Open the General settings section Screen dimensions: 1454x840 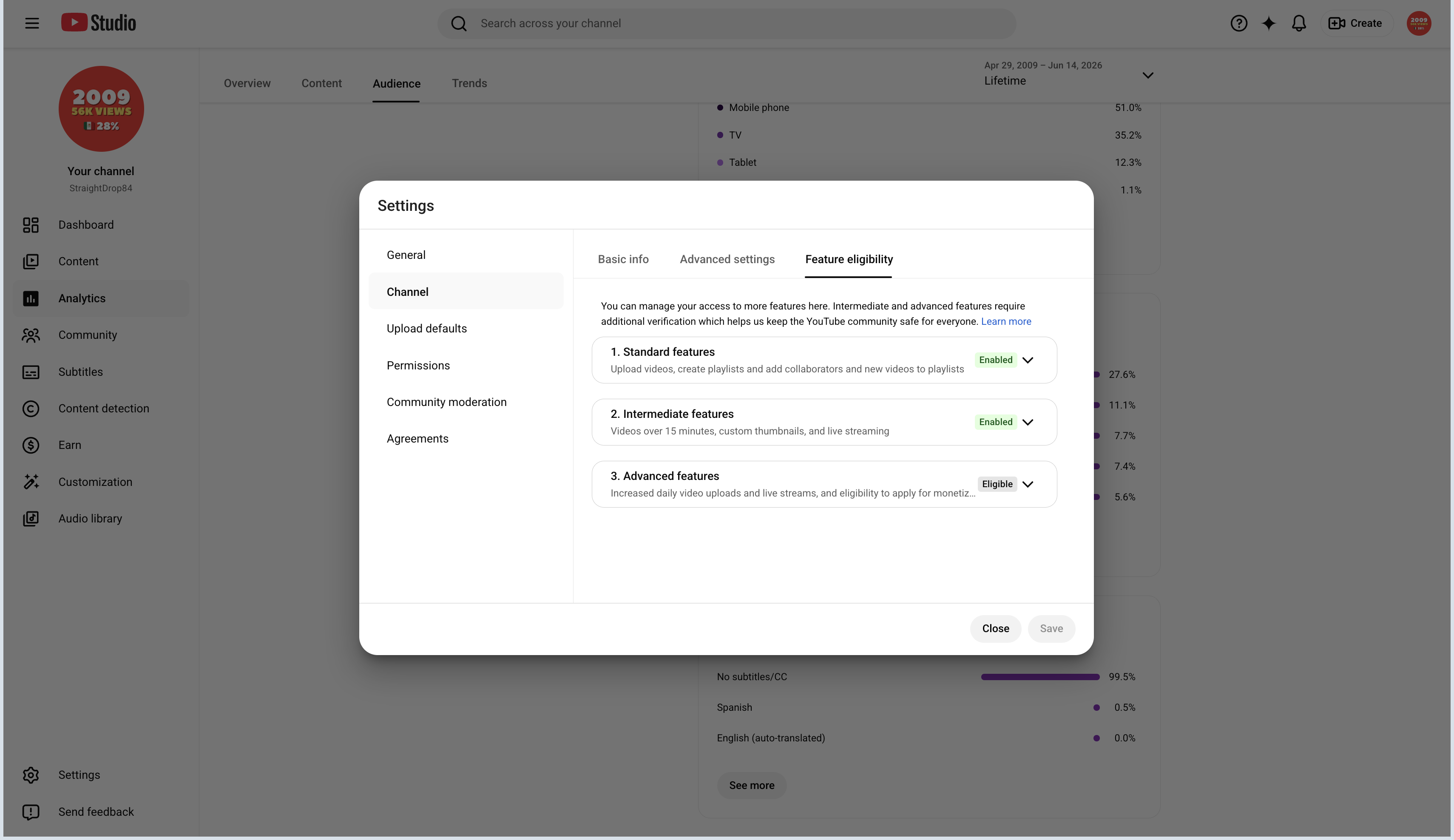466,255
